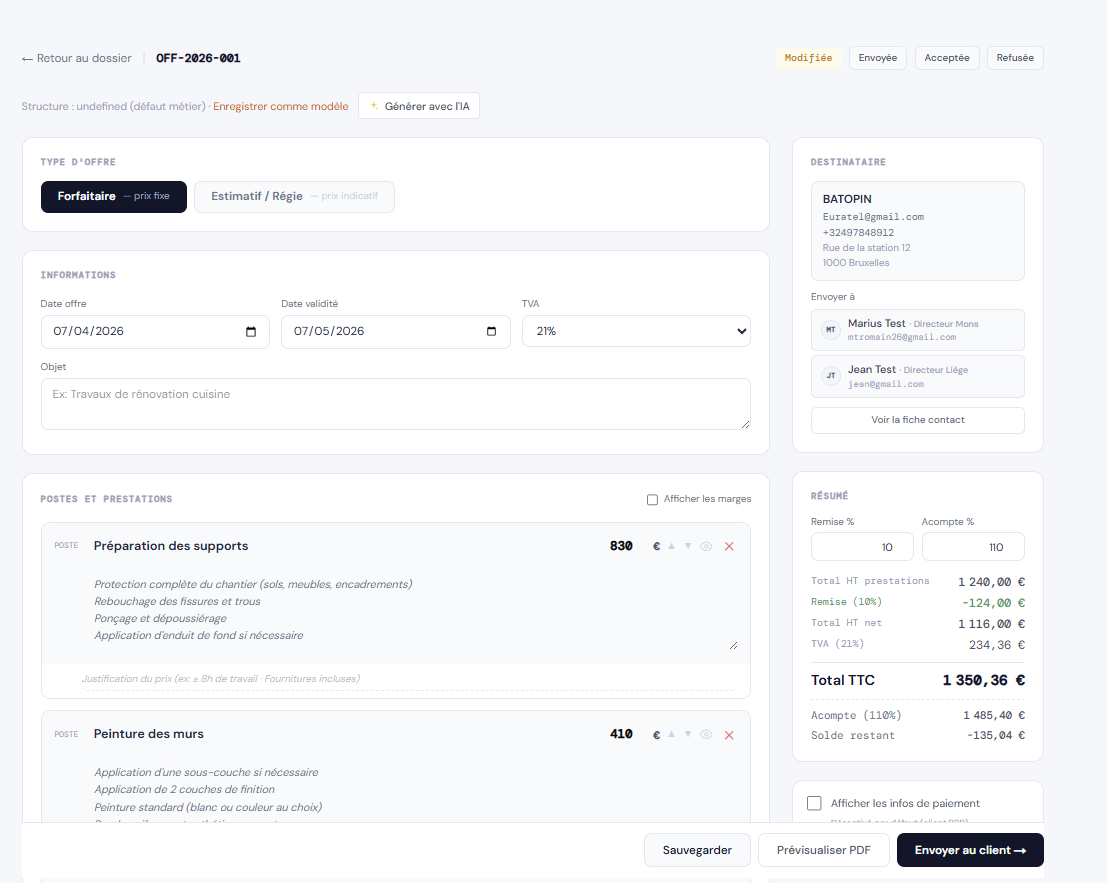Select Marius Test recipient card
The image size is (1107, 883).
click(918, 330)
